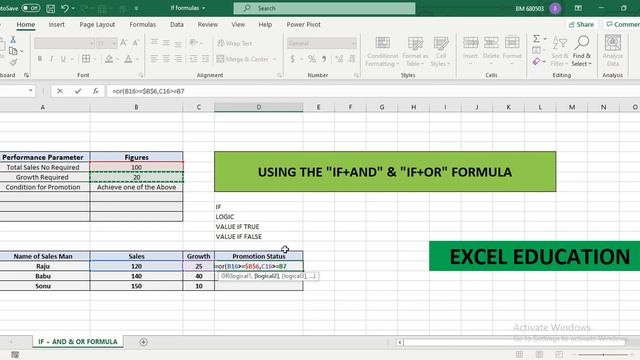Click the Undo arrow icon
This screenshot has width=640, height=360.
click(64, 8)
